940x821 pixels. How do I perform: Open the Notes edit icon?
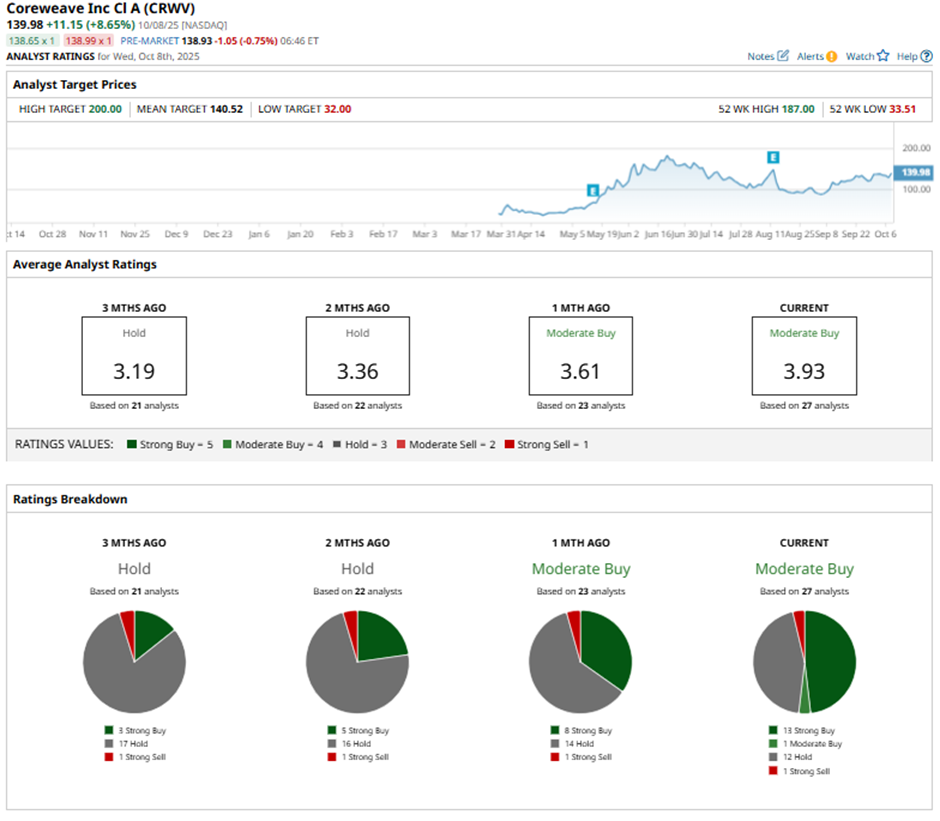[x=783, y=56]
